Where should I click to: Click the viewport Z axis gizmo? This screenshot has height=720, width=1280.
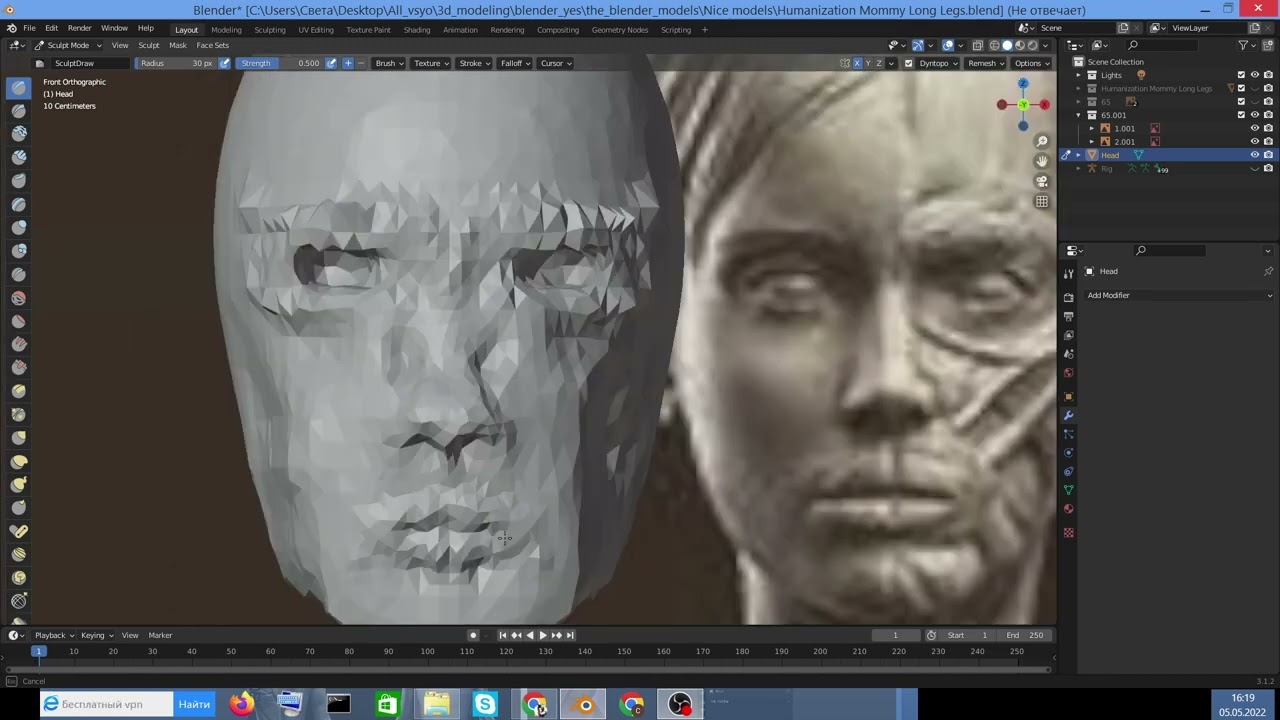(x=1022, y=84)
